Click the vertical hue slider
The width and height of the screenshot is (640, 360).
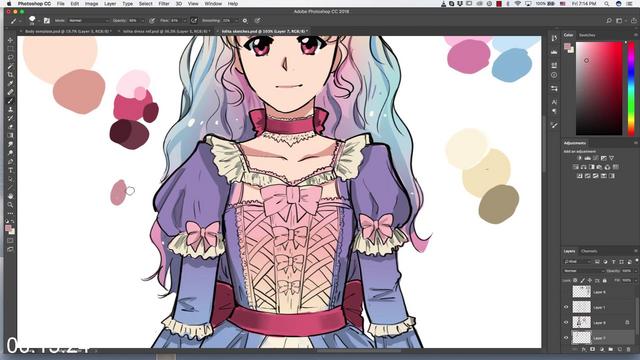coord(631,88)
